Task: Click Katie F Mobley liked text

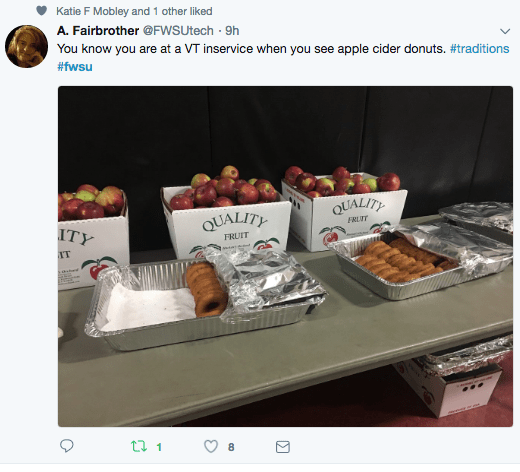Action: point(134,11)
